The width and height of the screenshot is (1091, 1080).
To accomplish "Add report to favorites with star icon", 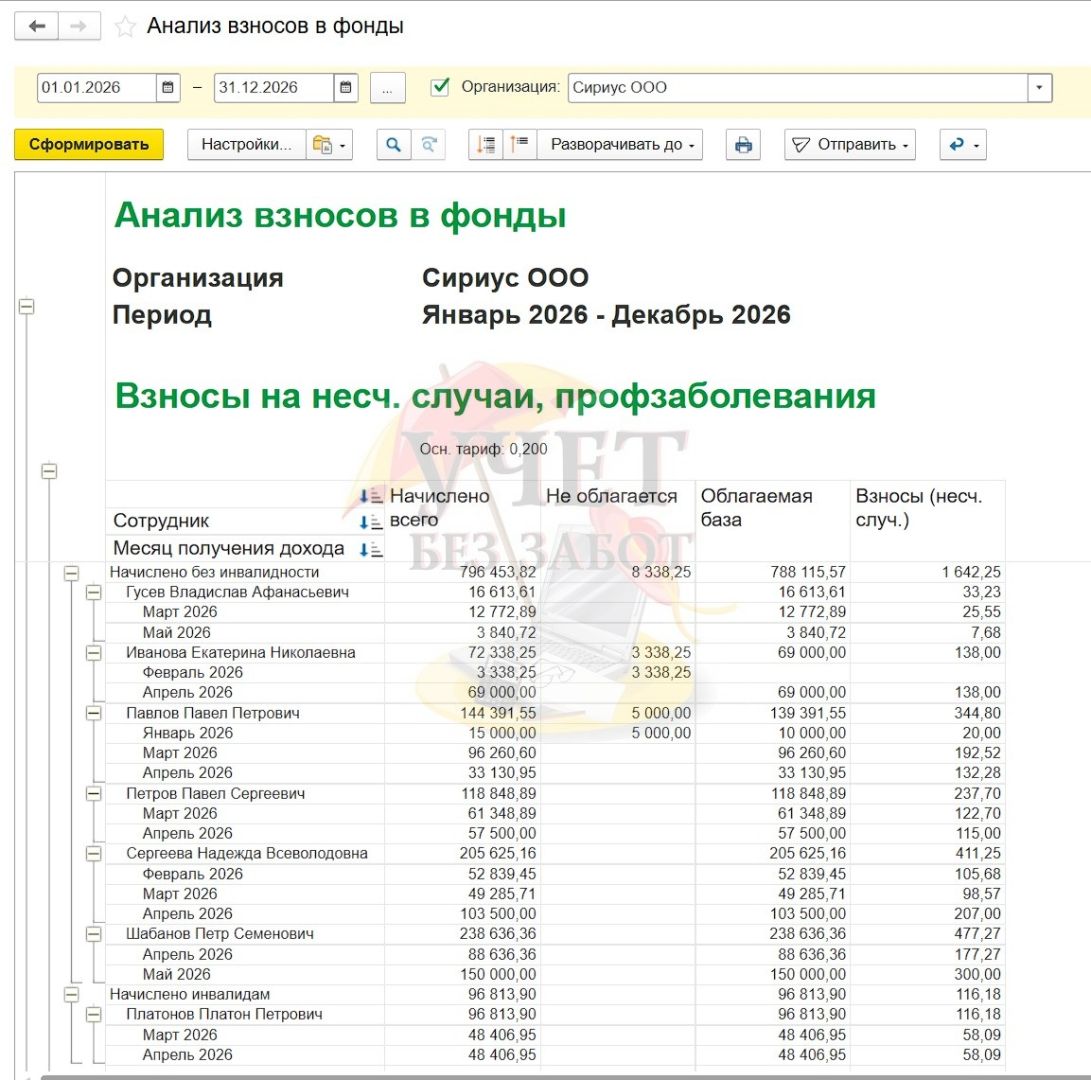I will click(x=125, y=26).
